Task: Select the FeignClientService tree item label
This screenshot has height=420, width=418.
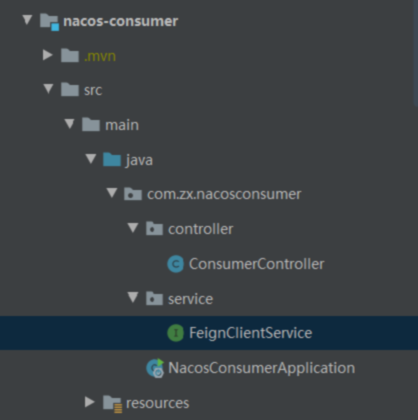Action: [x=251, y=333]
